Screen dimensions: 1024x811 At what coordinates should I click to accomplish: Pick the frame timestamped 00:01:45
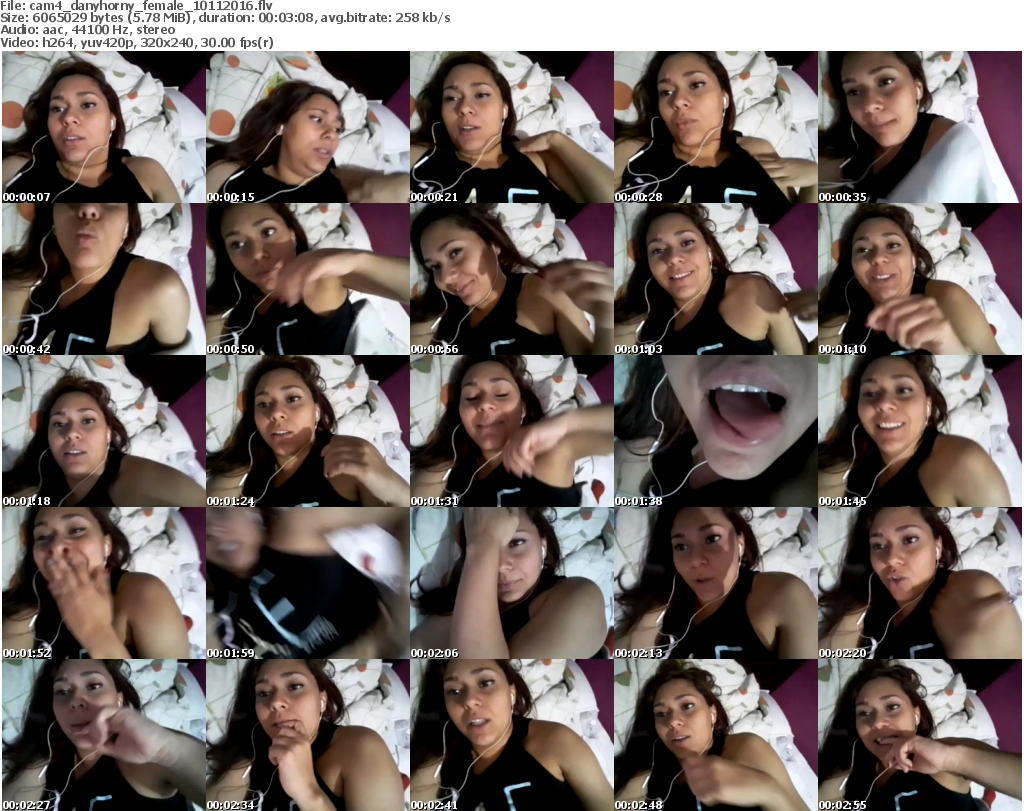(920, 431)
